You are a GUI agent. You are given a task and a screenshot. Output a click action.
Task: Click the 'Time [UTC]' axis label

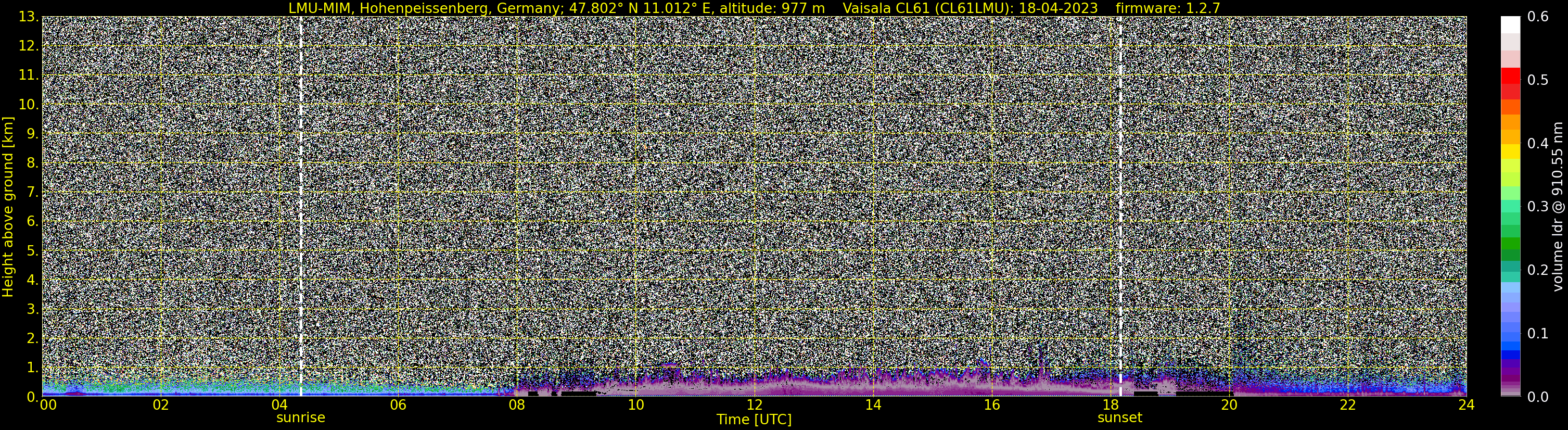pyautogui.click(x=754, y=419)
